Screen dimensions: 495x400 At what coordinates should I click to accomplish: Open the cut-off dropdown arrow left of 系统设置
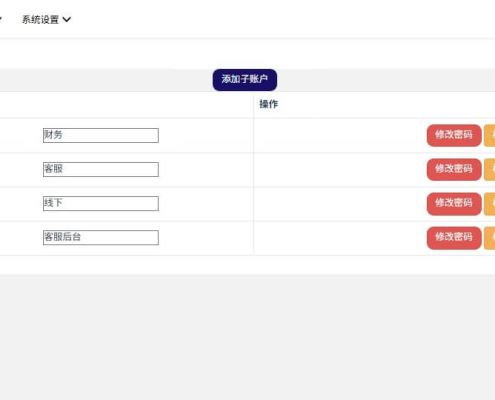pos(1,20)
